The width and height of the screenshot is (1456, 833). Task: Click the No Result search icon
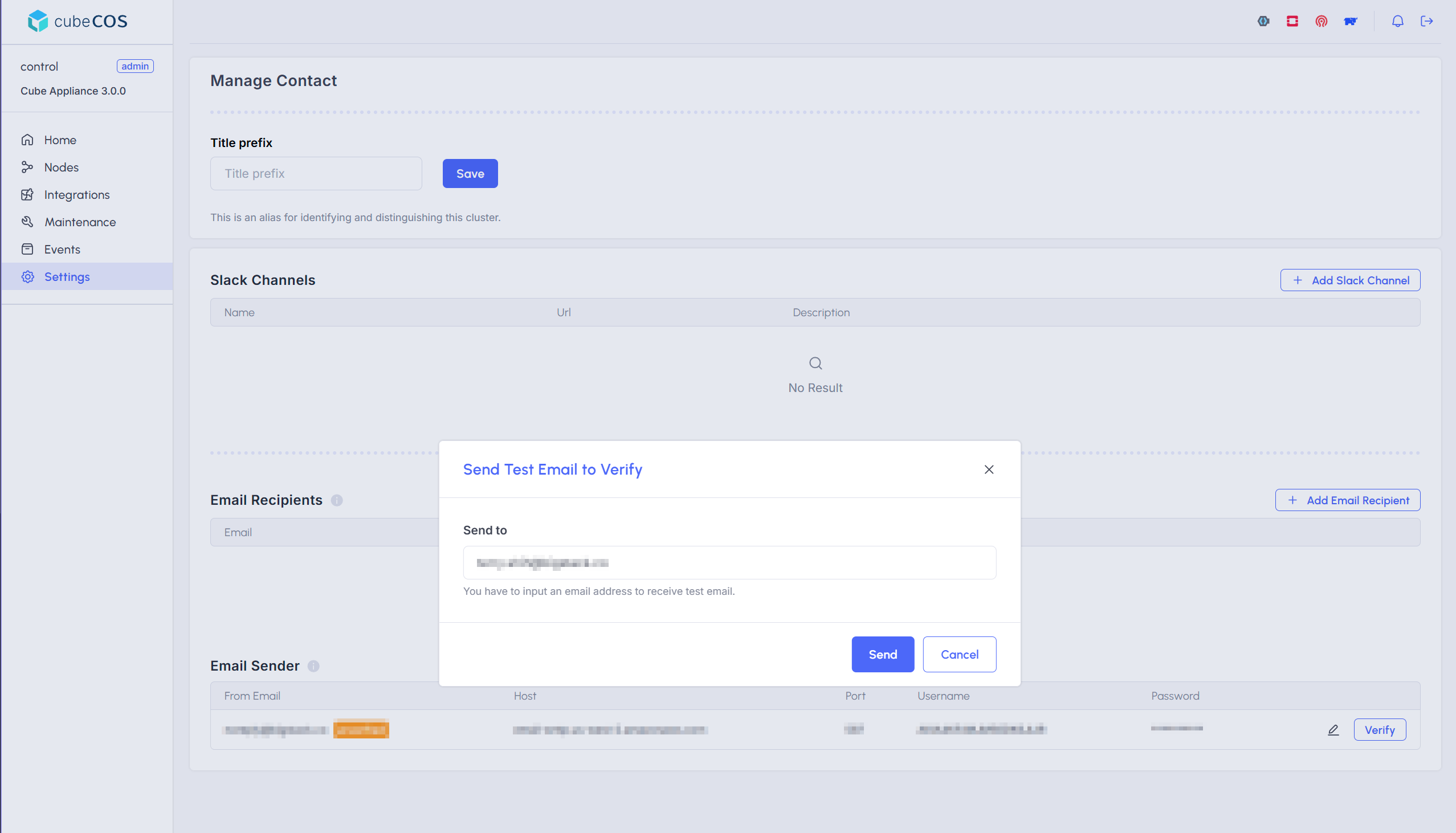[x=815, y=364]
